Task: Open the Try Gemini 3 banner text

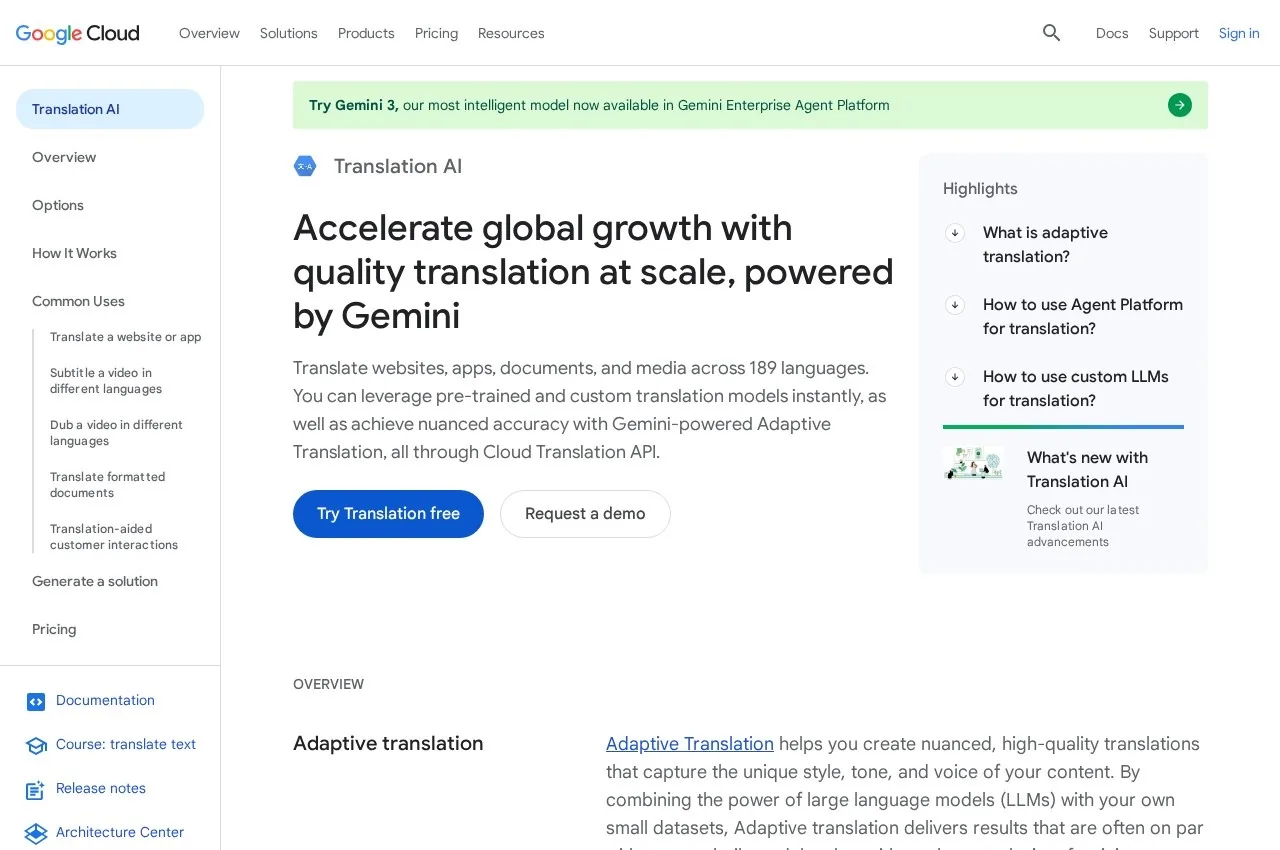Action: click(x=599, y=105)
